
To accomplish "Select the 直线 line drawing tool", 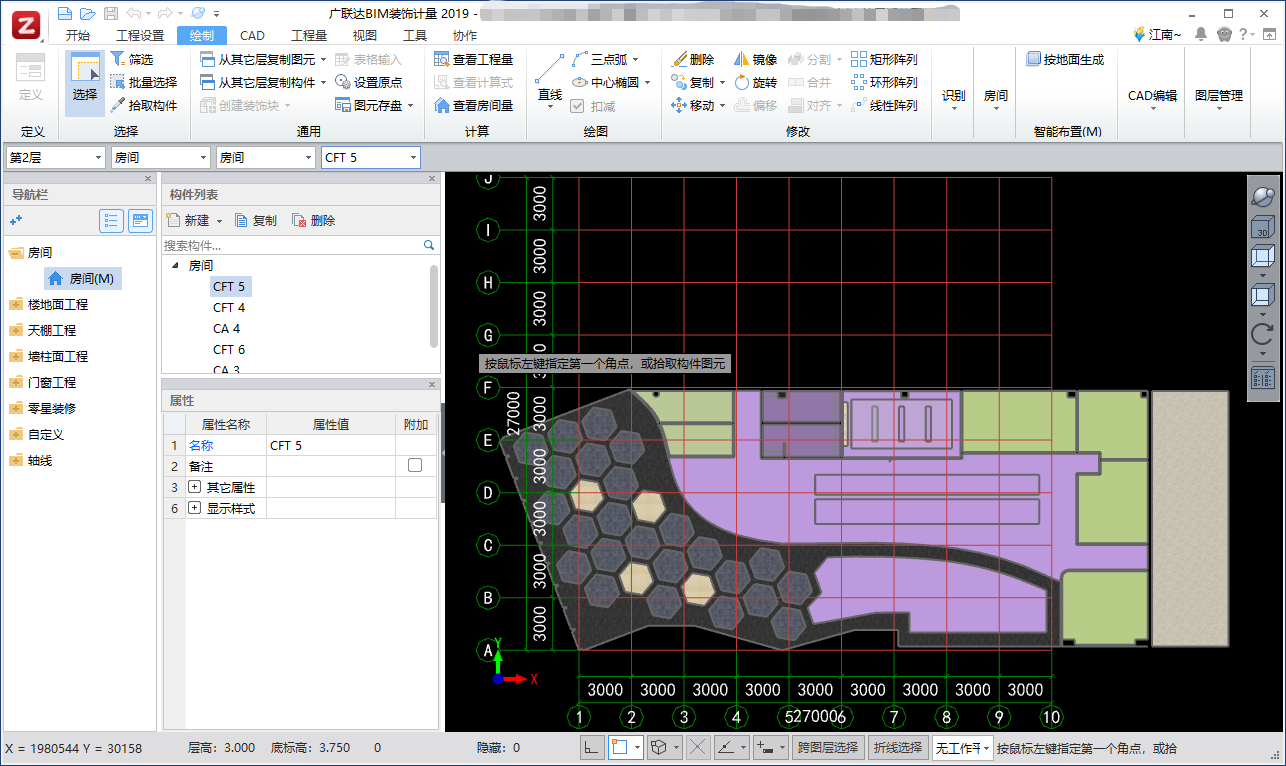I will pos(549,82).
